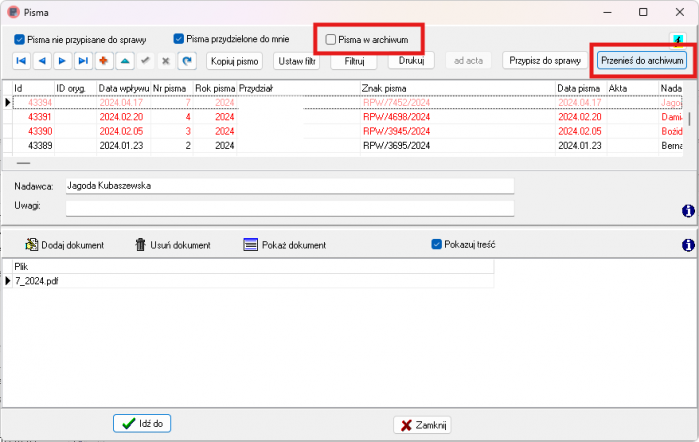The height and width of the screenshot is (442, 699).
Task: Click the cyan icon at top right
Action: click(678, 41)
